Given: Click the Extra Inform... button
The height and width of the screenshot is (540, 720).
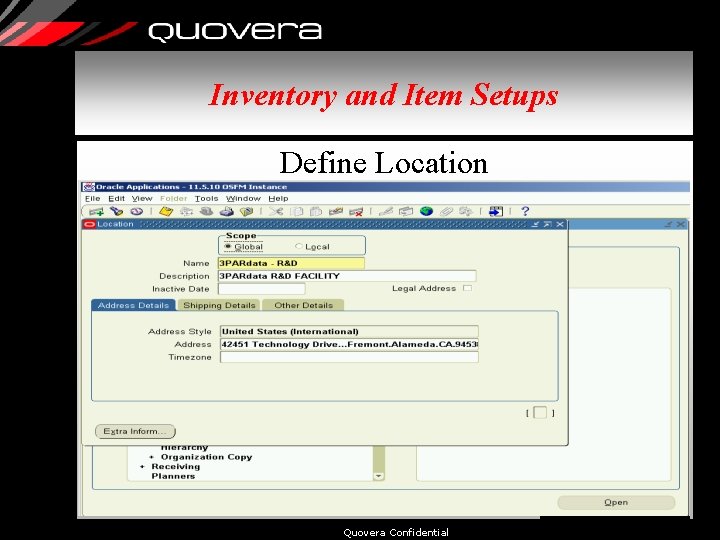Looking at the screenshot, I should tap(135, 431).
